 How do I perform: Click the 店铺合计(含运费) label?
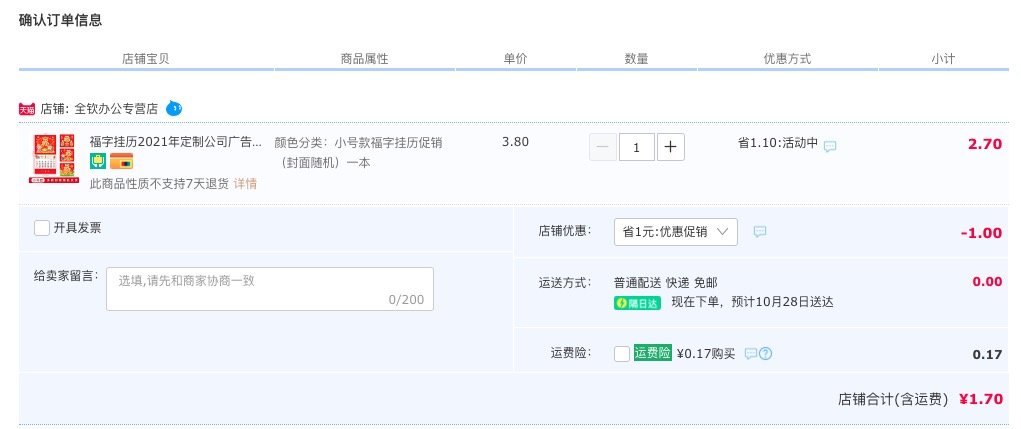click(893, 400)
